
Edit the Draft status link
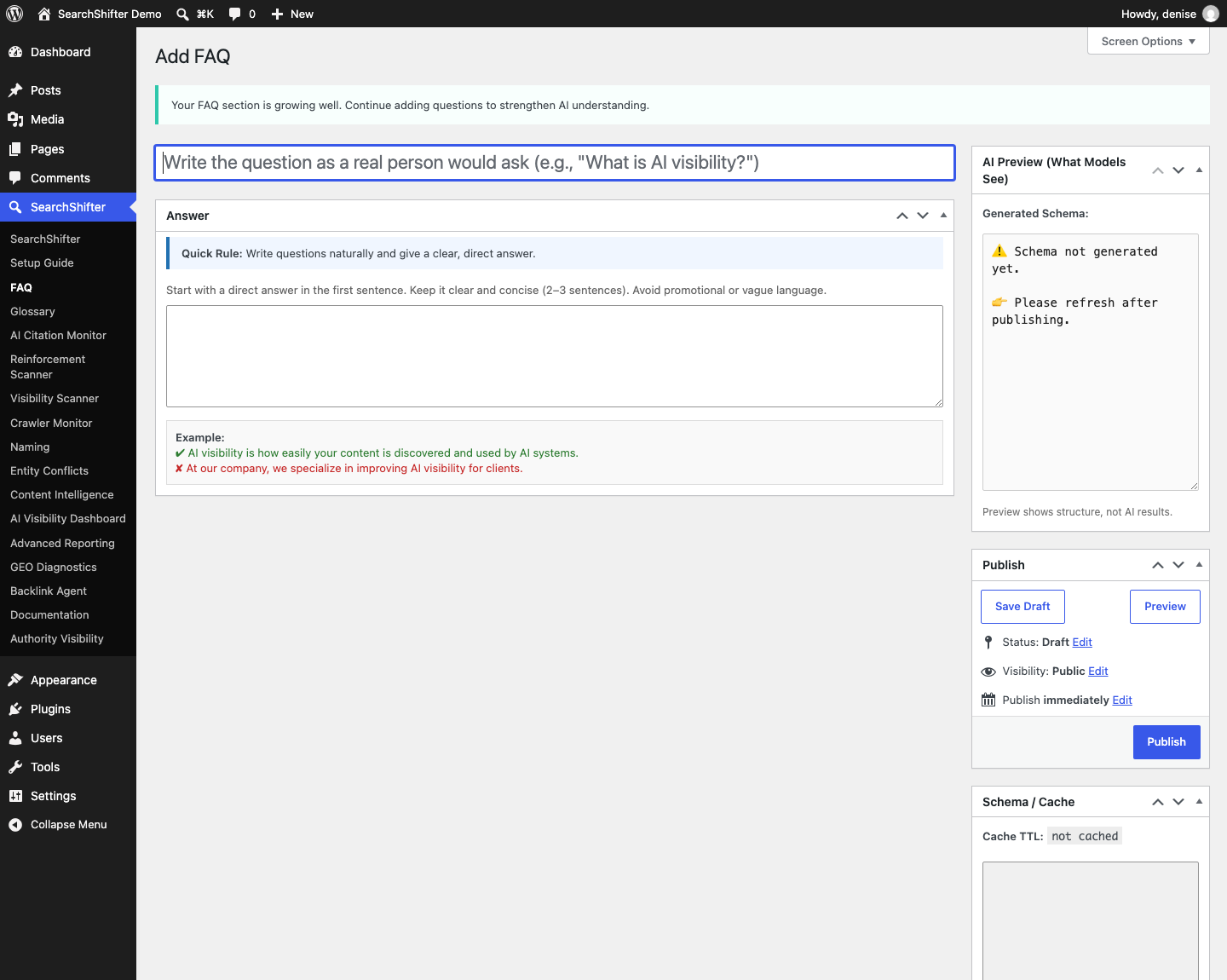[1082, 643]
